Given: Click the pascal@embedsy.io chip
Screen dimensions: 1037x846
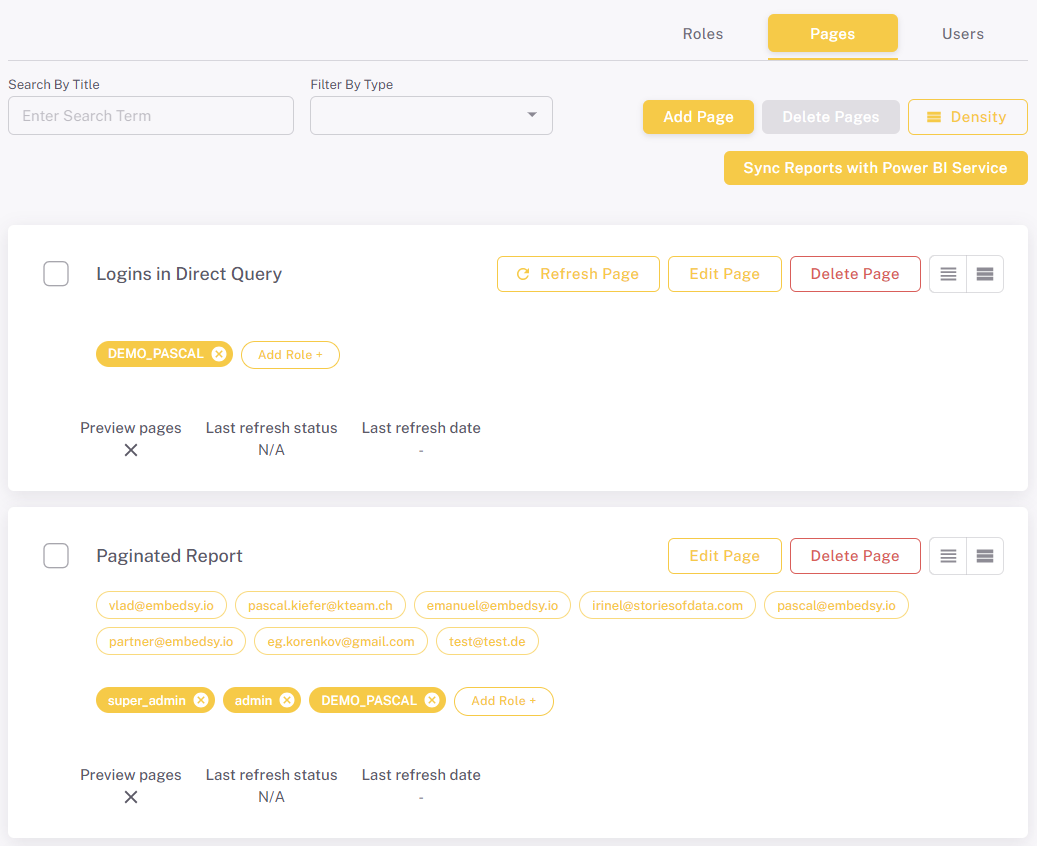Looking at the screenshot, I should click(x=836, y=605).
